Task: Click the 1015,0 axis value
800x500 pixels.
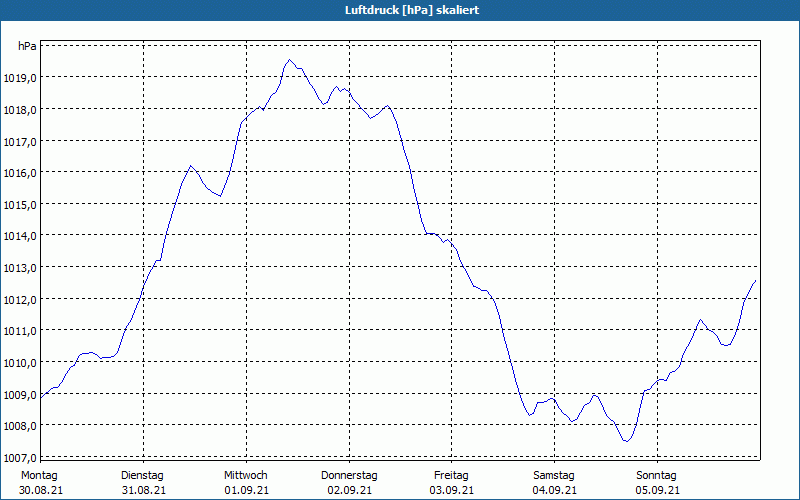Action: 20,205
